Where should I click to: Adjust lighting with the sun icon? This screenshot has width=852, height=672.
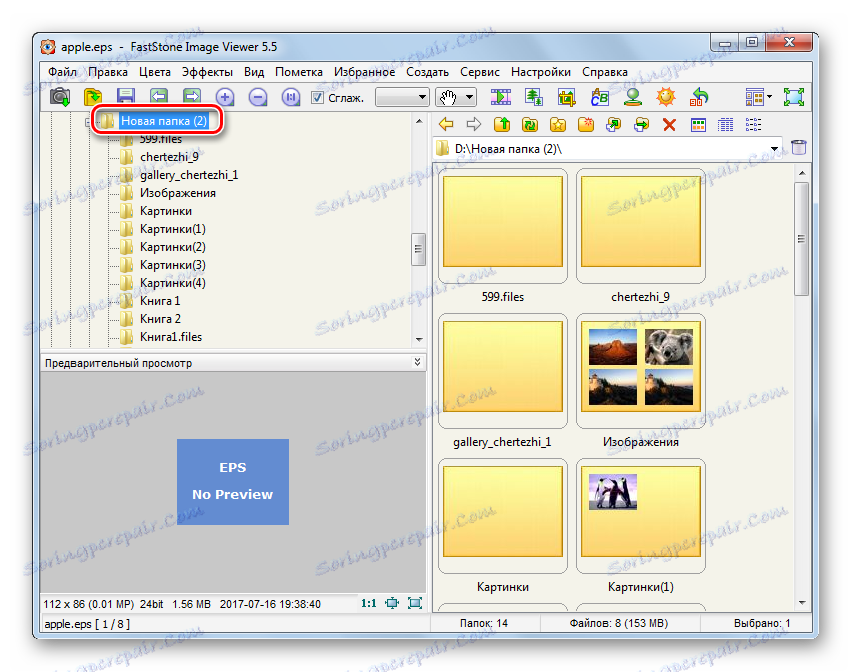[666, 98]
